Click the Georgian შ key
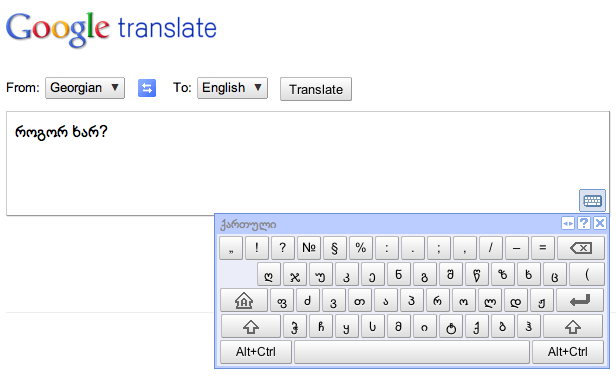Viewport: 616px width, 384px height. (451, 274)
